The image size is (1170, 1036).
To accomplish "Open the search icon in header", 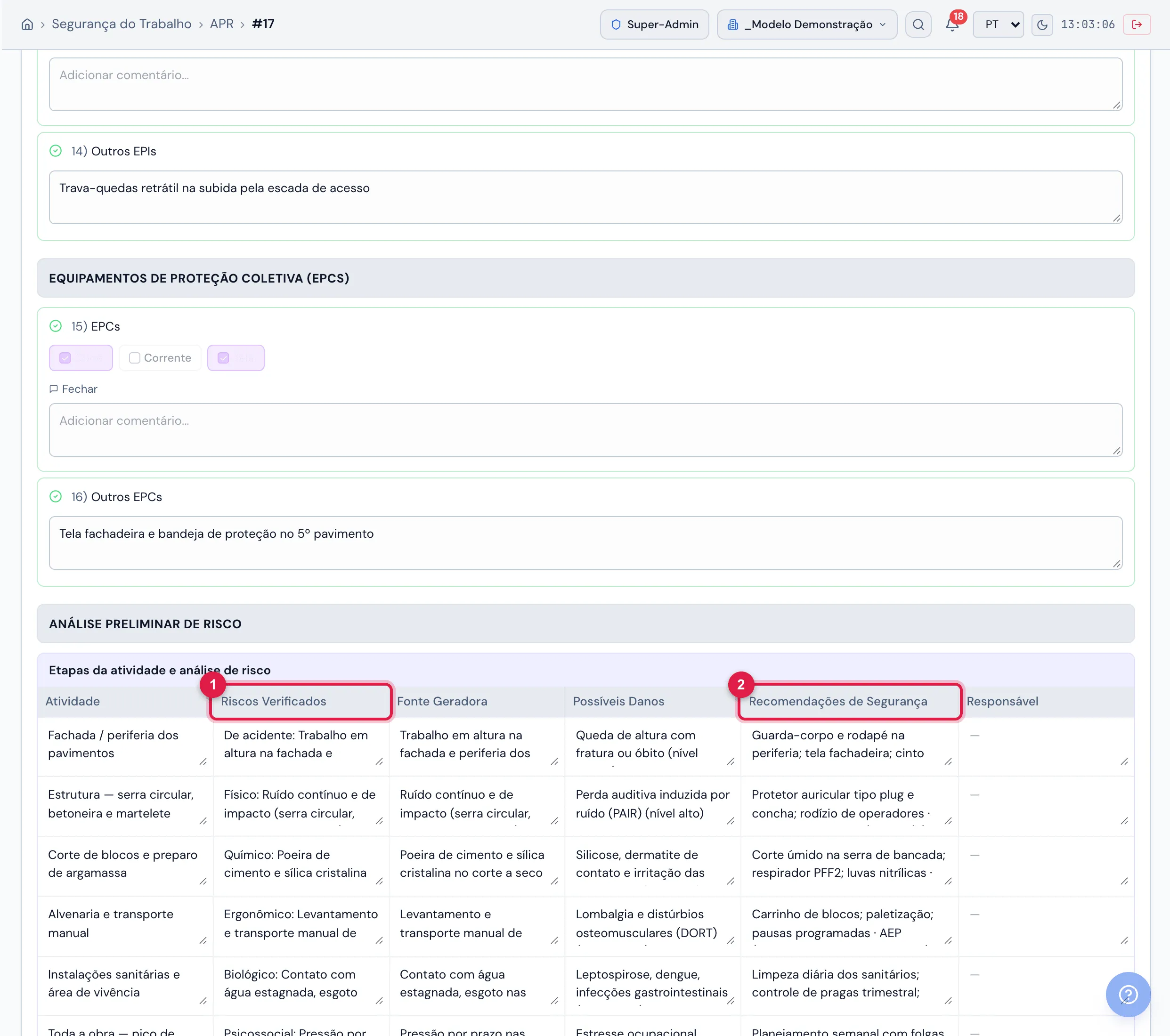I will [x=918, y=24].
